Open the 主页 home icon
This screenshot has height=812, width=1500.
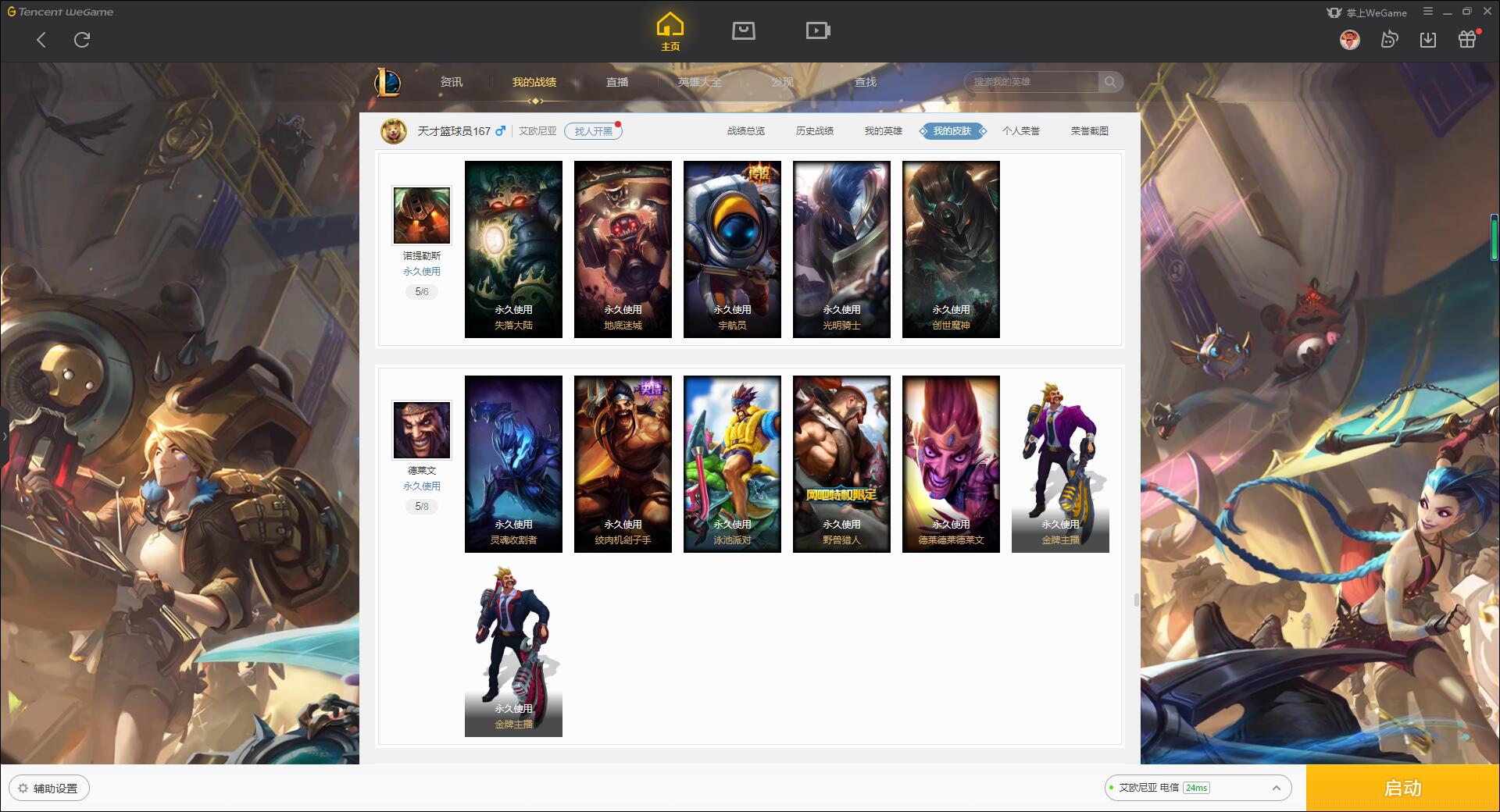tap(670, 32)
